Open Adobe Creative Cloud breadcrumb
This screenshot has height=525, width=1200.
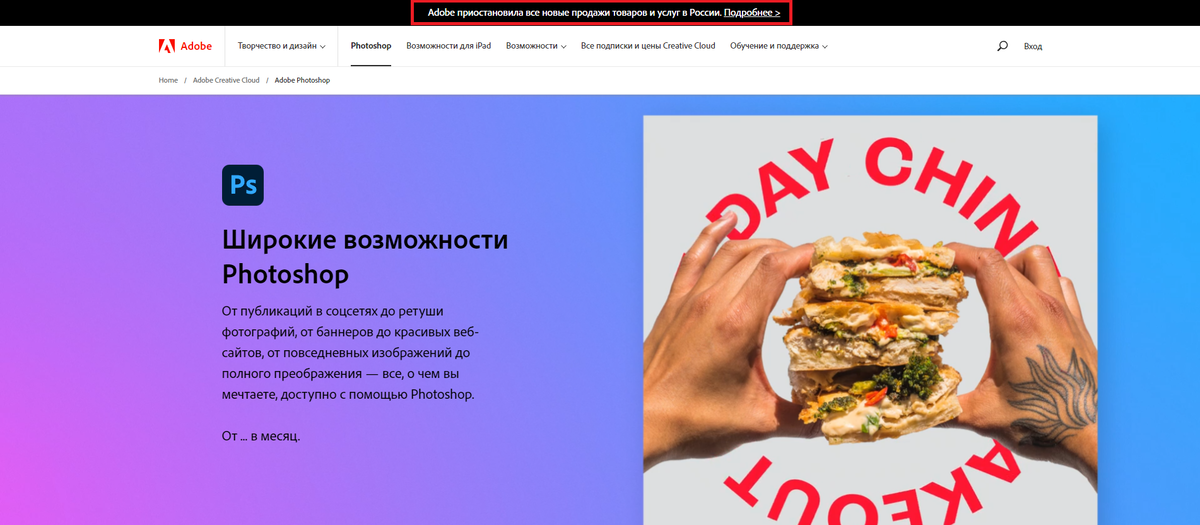(x=226, y=80)
